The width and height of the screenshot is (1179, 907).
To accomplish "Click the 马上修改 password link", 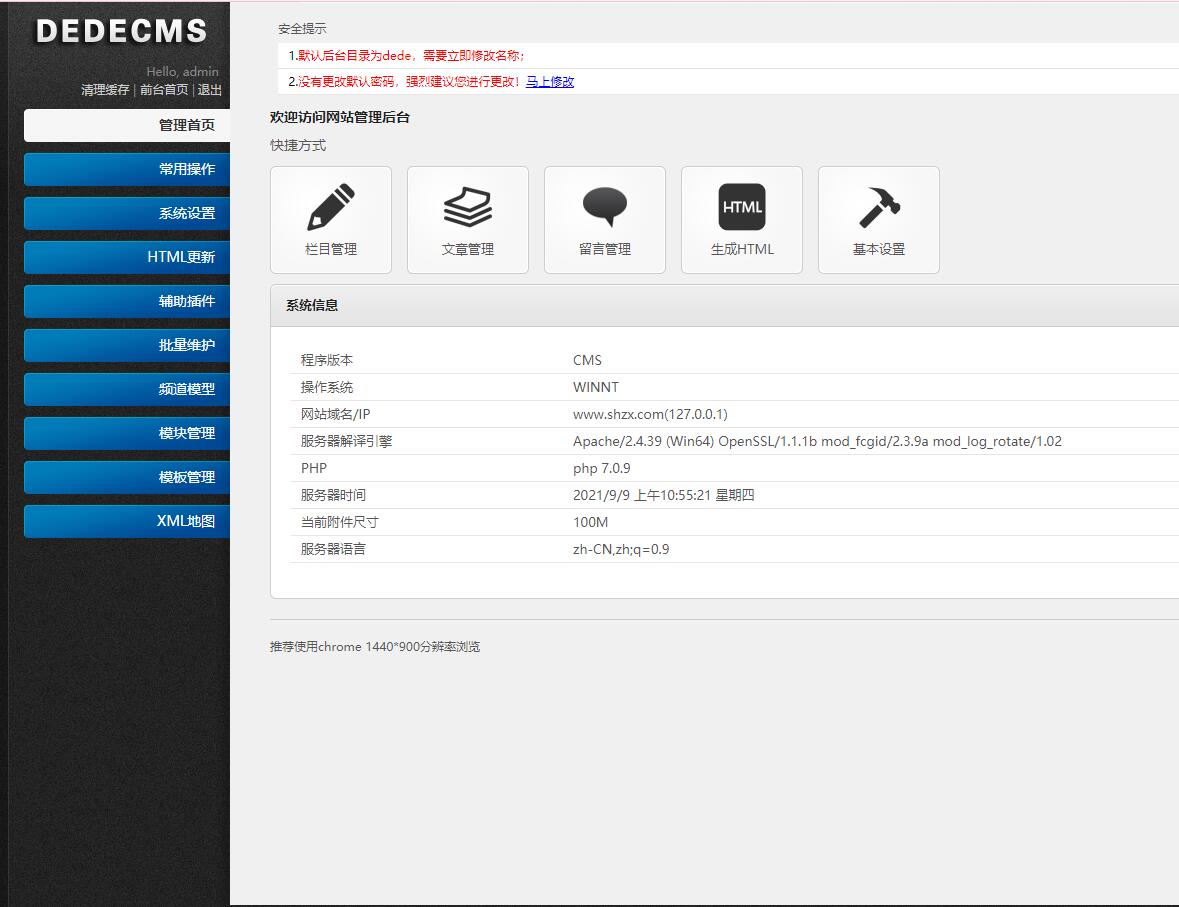I will point(550,82).
